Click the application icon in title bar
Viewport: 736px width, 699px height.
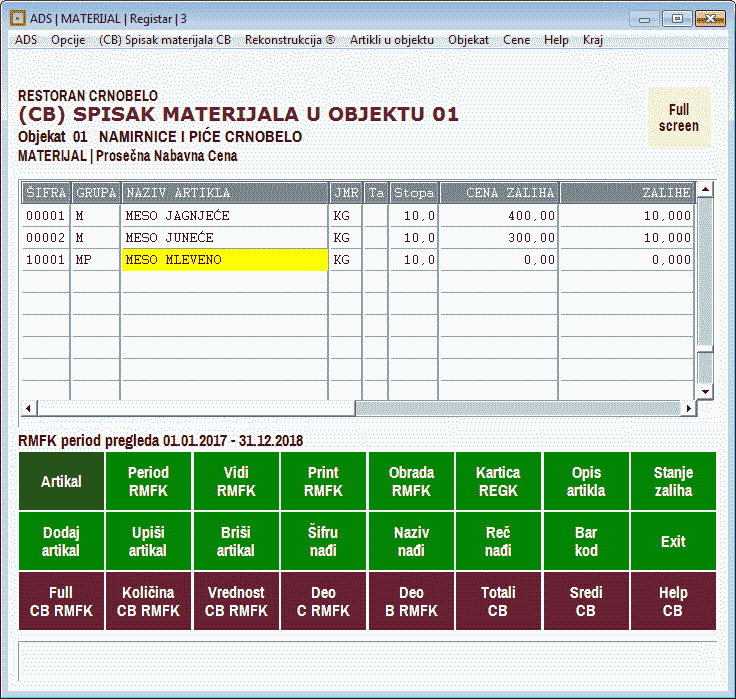(18, 18)
